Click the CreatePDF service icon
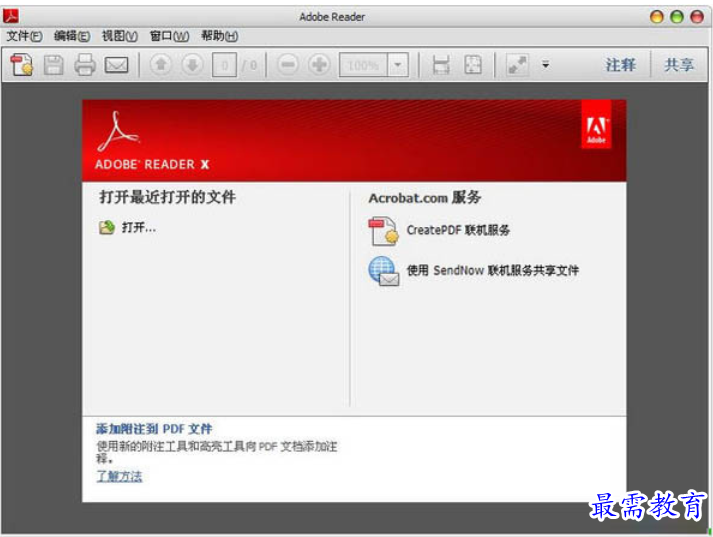 tap(383, 231)
